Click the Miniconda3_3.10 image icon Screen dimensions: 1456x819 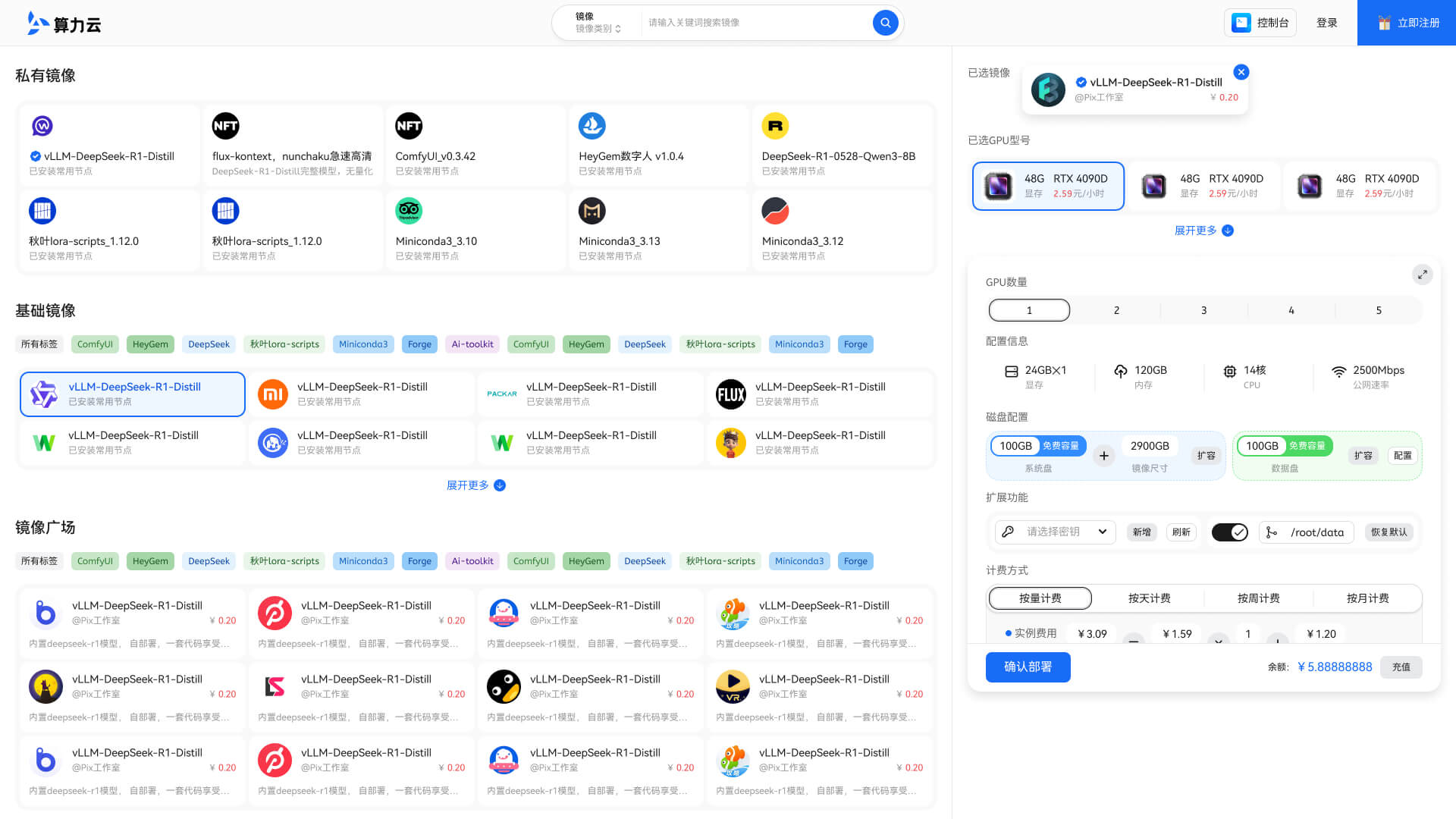[409, 210]
